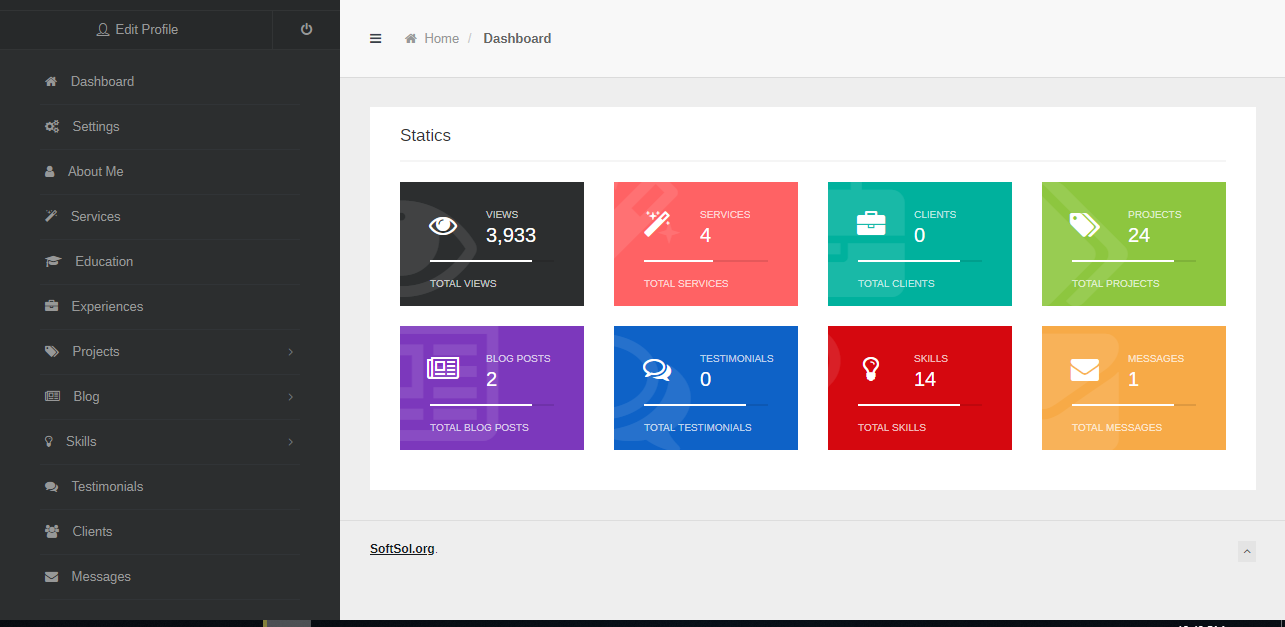Screen dimensions: 1285x627
Task: Open Settings from the sidebar
Action: tap(95, 127)
